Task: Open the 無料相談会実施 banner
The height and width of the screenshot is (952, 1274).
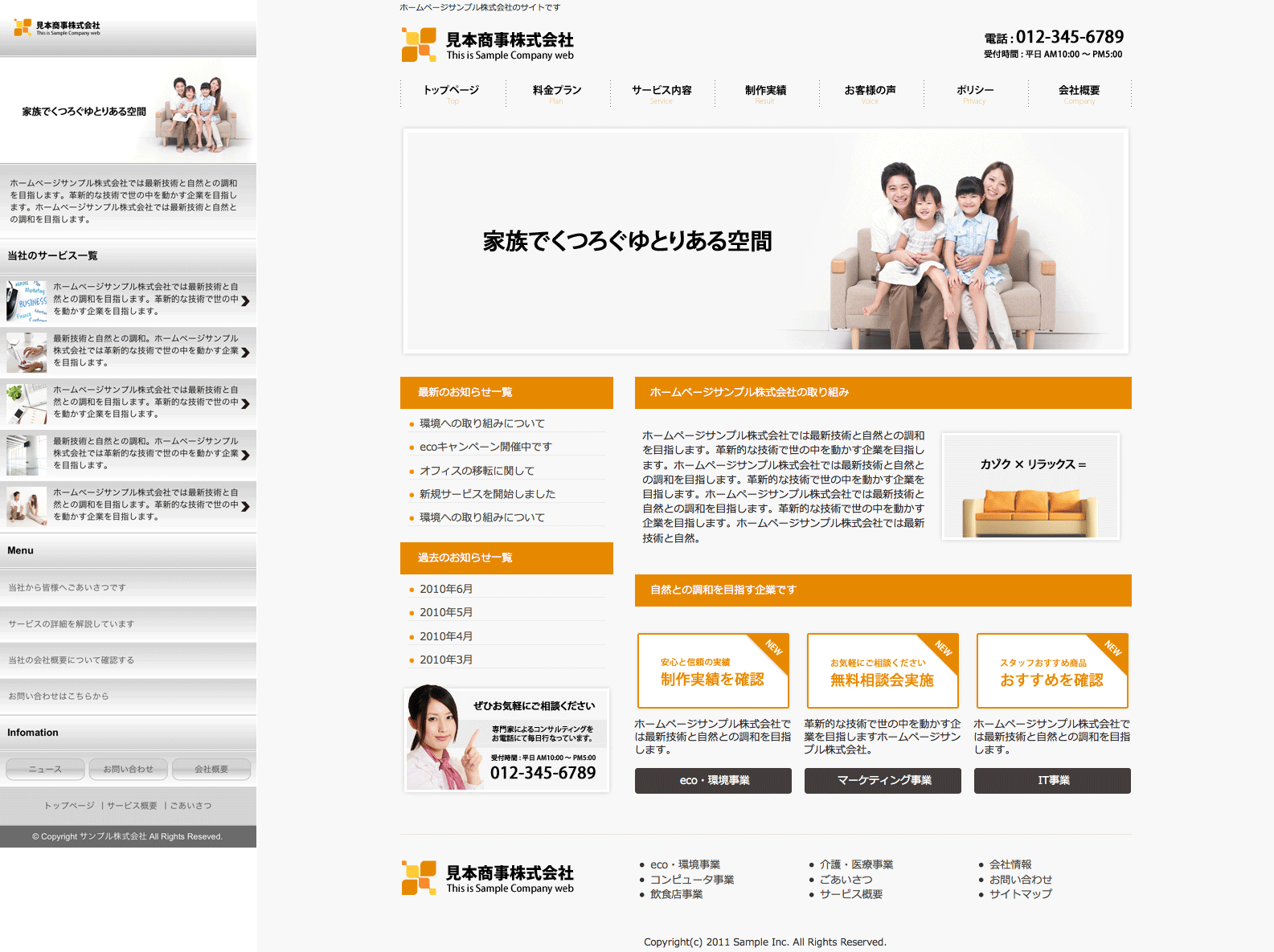Action: pos(882,671)
